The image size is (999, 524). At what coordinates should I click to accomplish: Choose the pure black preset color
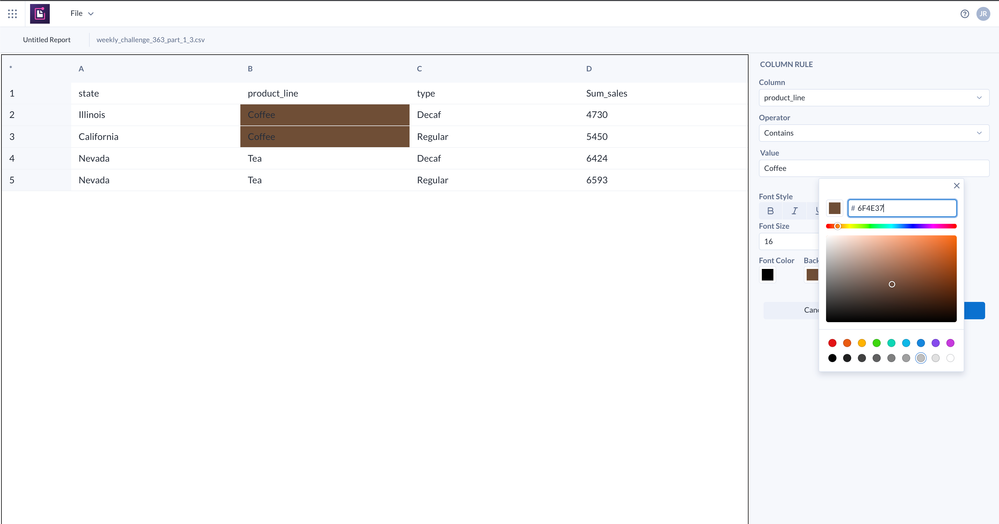click(x=832, y=358)
